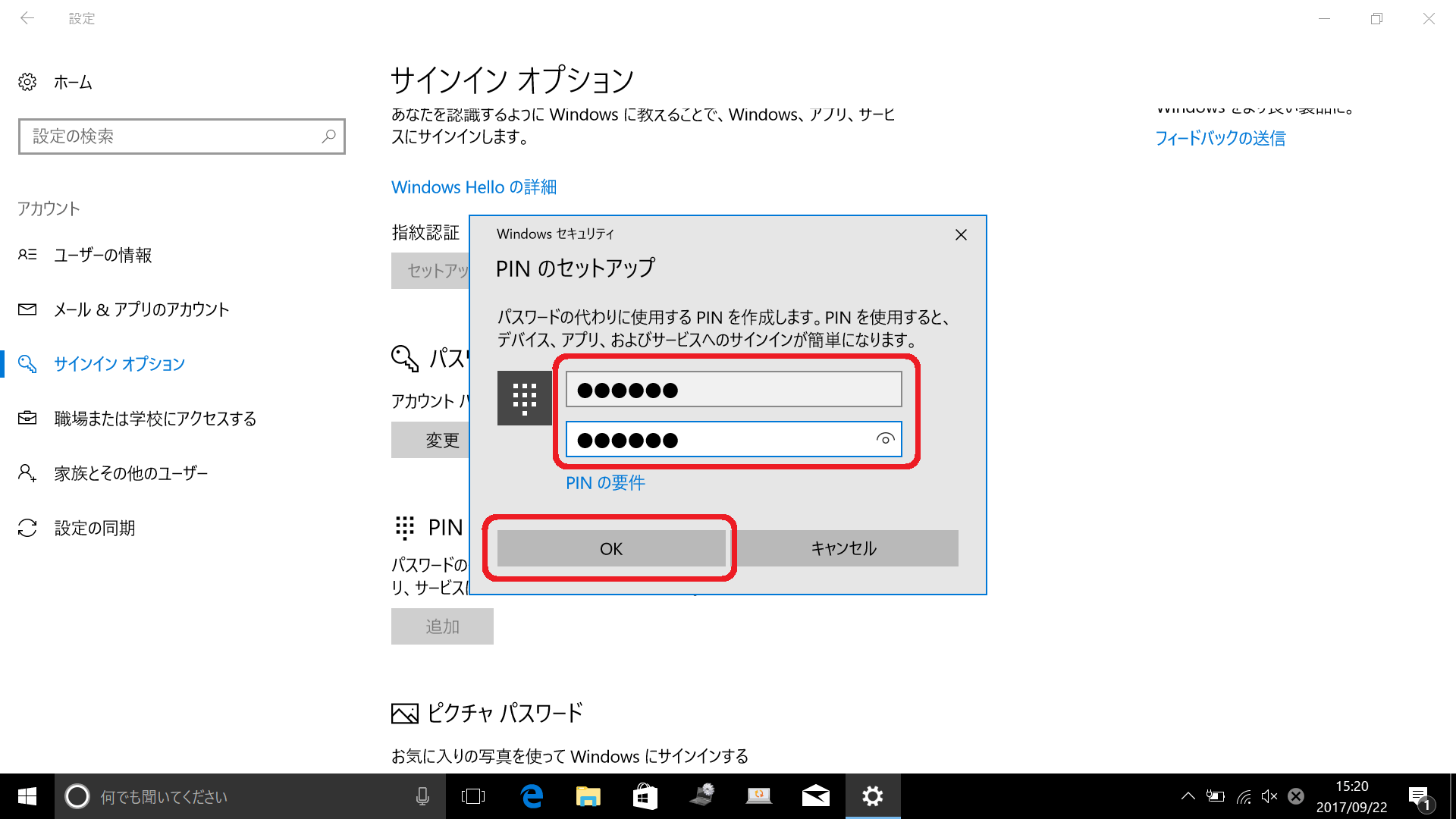Reveal PIN with the eye icon
The width and height of the screenshot is (1456, 819).
pos(885,439)
